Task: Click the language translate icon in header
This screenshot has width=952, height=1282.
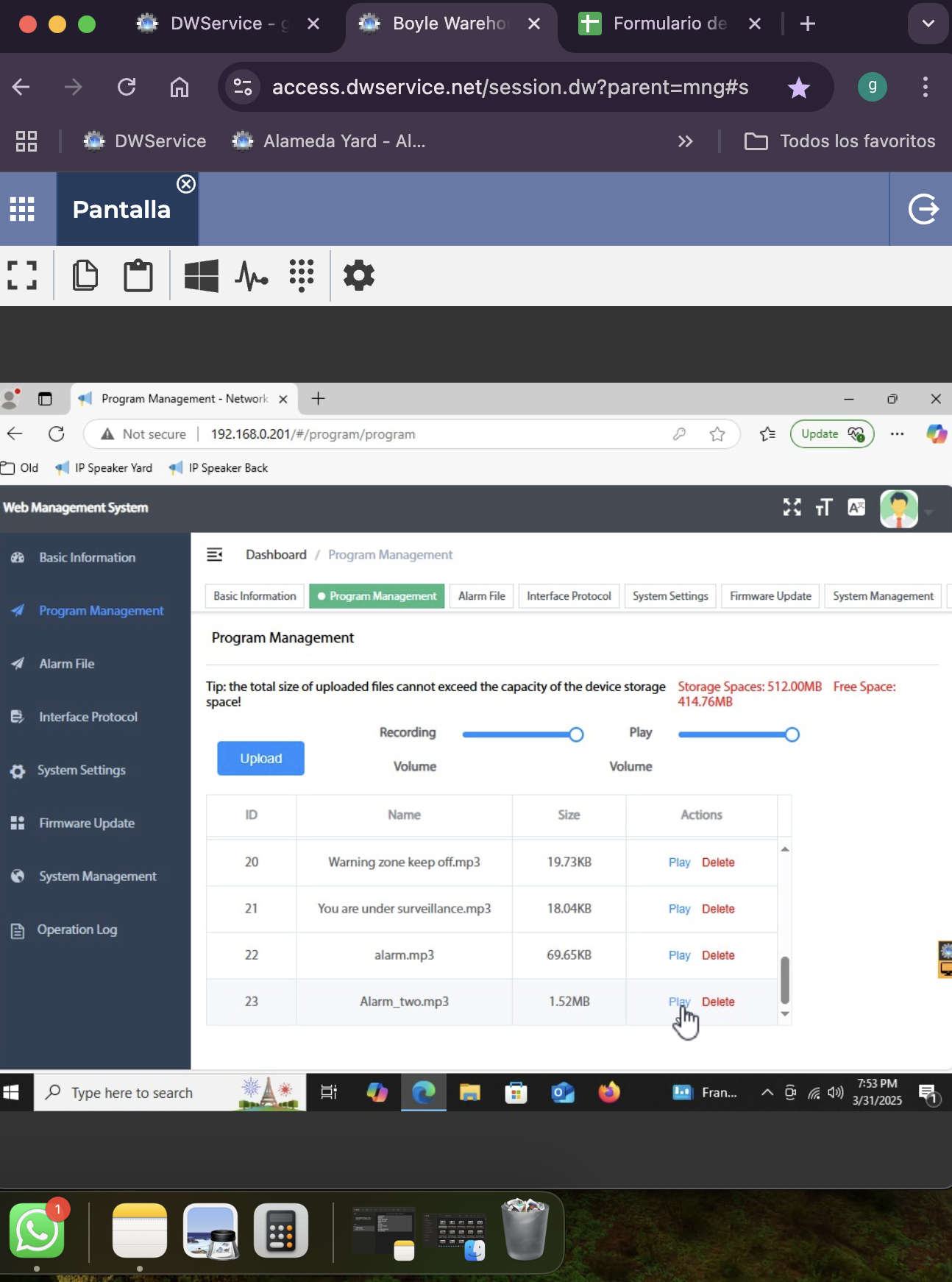Action: click(856, 507)
